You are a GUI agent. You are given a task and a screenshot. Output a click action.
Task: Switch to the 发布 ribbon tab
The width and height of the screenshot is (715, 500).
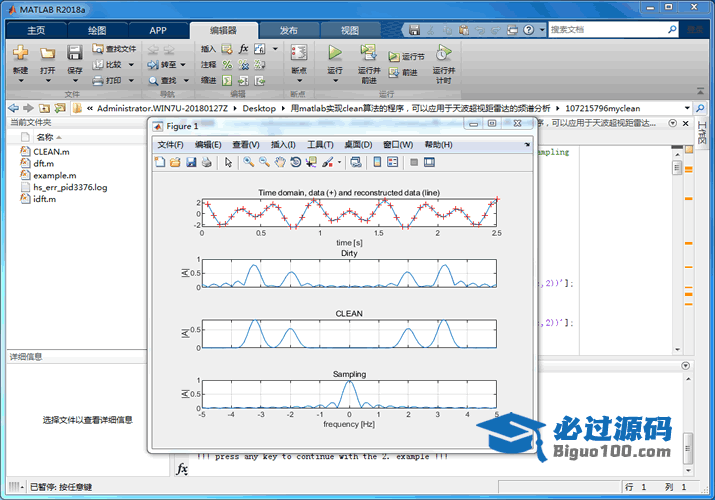point(289,31)
